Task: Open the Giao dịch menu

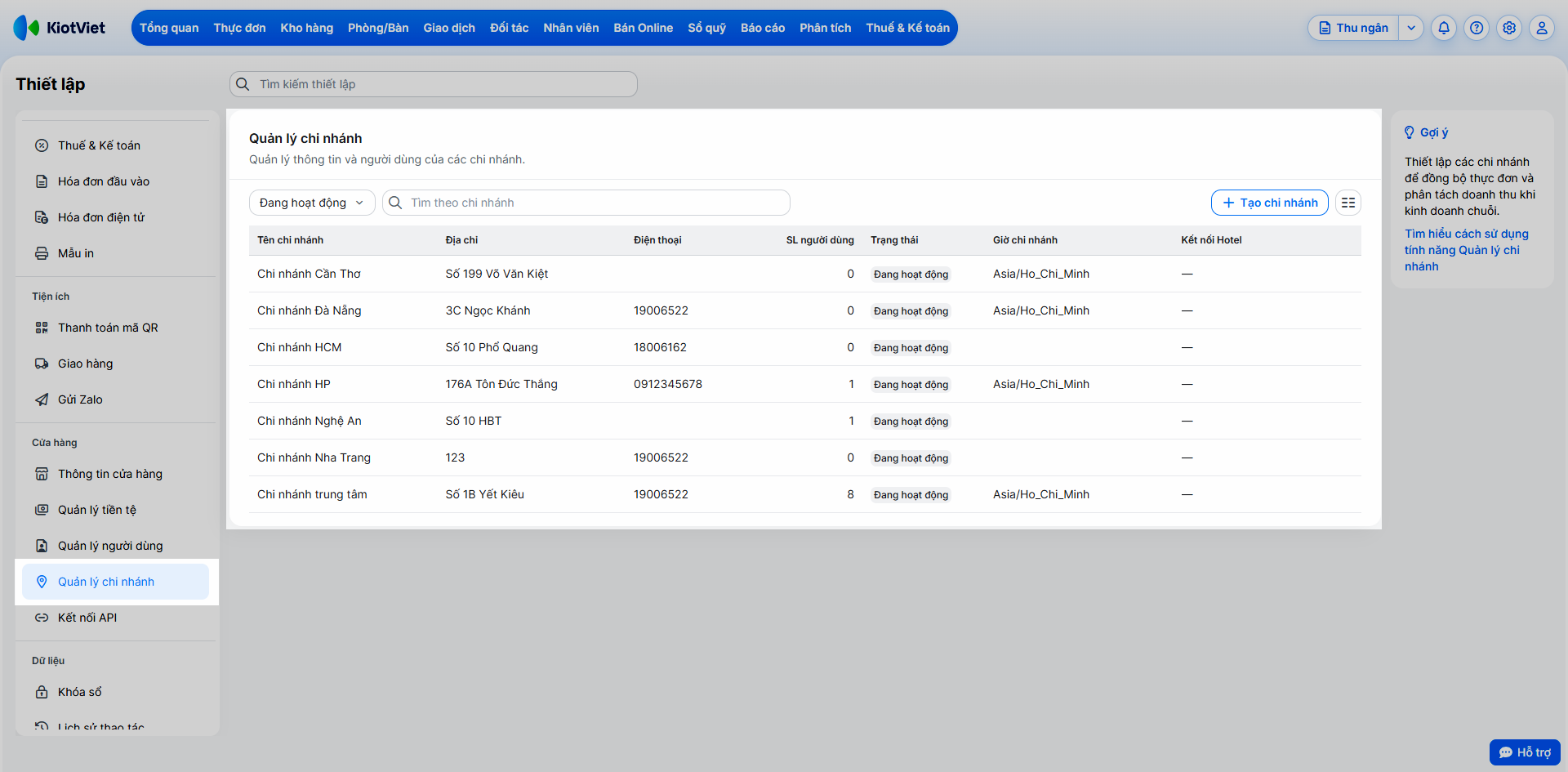Action: [x=449, y=28]
